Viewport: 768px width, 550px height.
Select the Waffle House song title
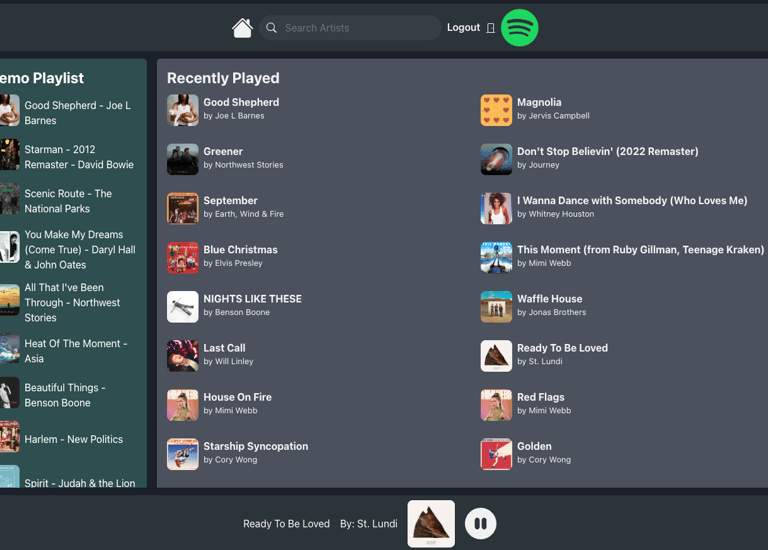coord(550,299)
